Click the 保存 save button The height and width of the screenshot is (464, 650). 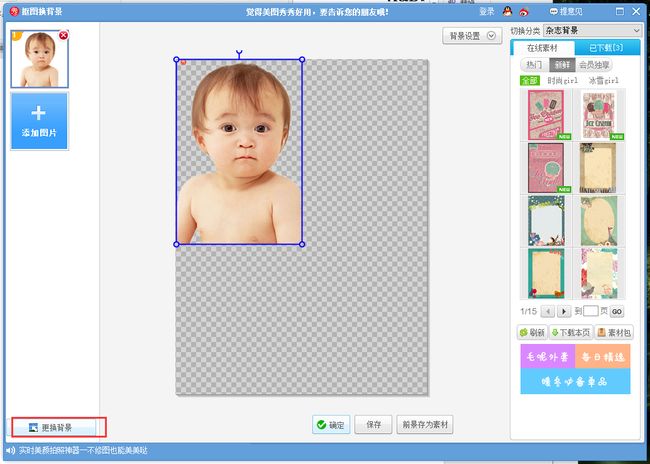click(x=373, y=425)
